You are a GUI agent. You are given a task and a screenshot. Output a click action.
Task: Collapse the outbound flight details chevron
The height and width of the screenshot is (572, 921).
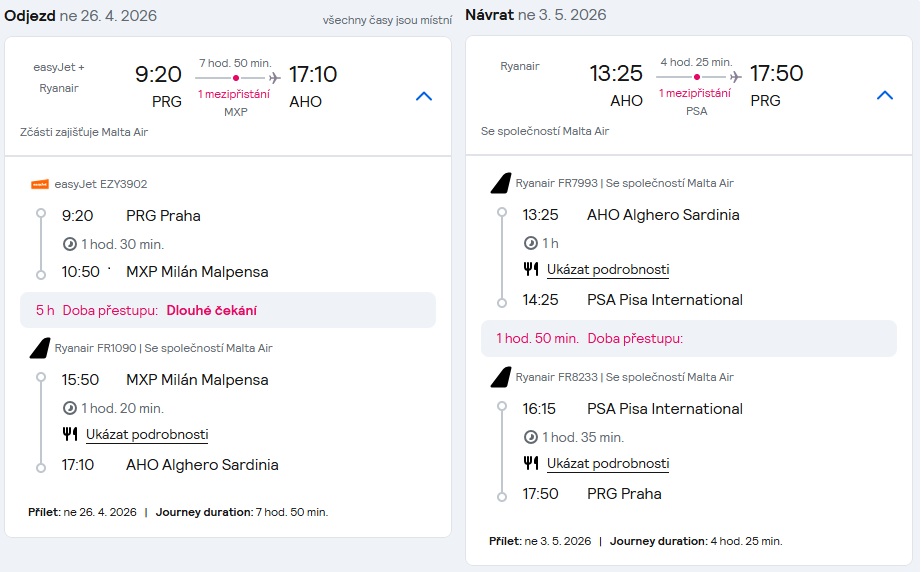click(424, 96)
